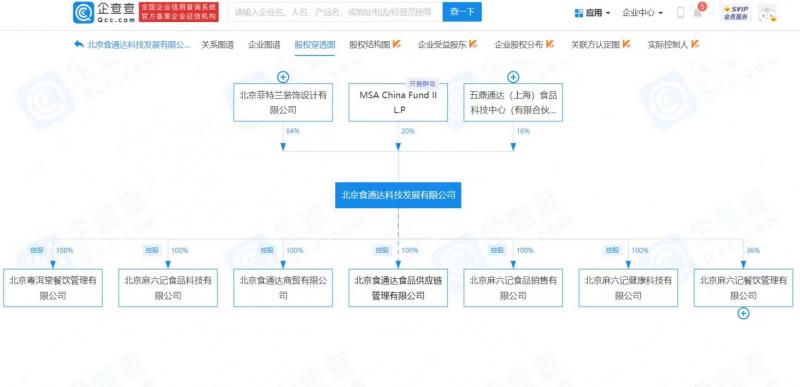Expand shareholders above 五鼎通达（上海）食品科技中心
The height and width of the screenshot is (387, 800).
pyautogui.click(x=513, y=77)
